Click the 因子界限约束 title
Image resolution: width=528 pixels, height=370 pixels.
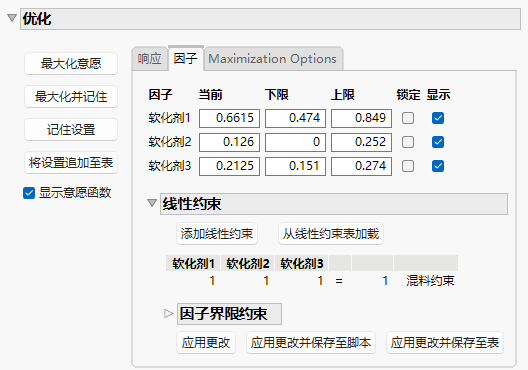pos(224,314)
